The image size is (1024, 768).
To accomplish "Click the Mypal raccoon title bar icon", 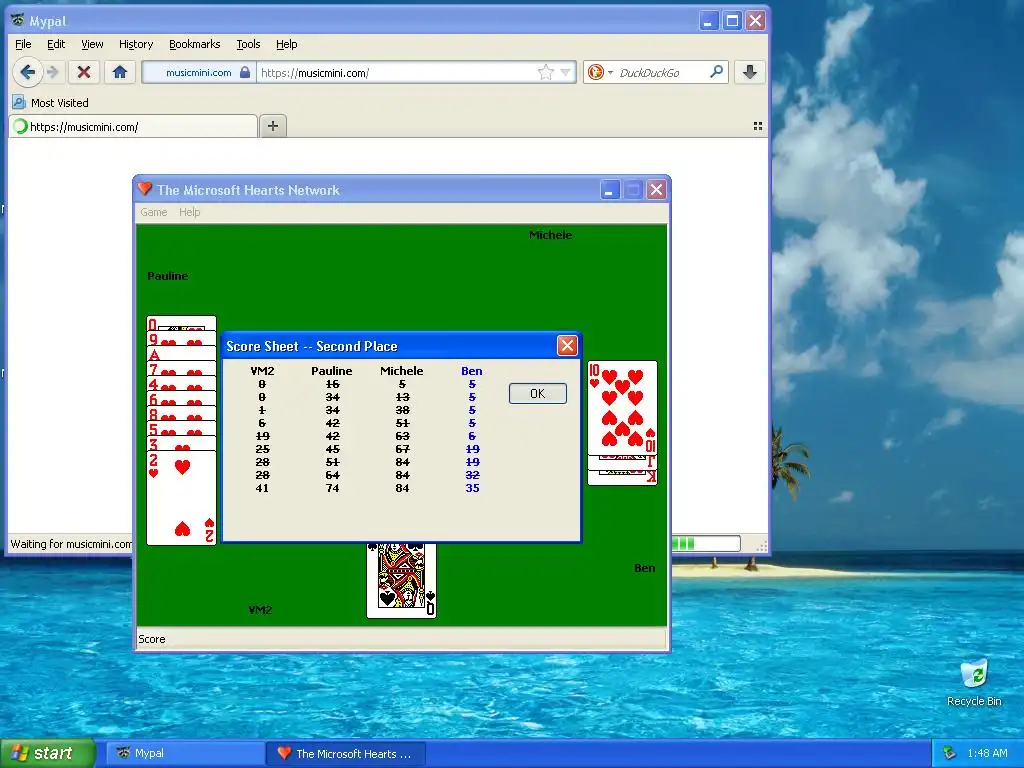I will (18, 20).
